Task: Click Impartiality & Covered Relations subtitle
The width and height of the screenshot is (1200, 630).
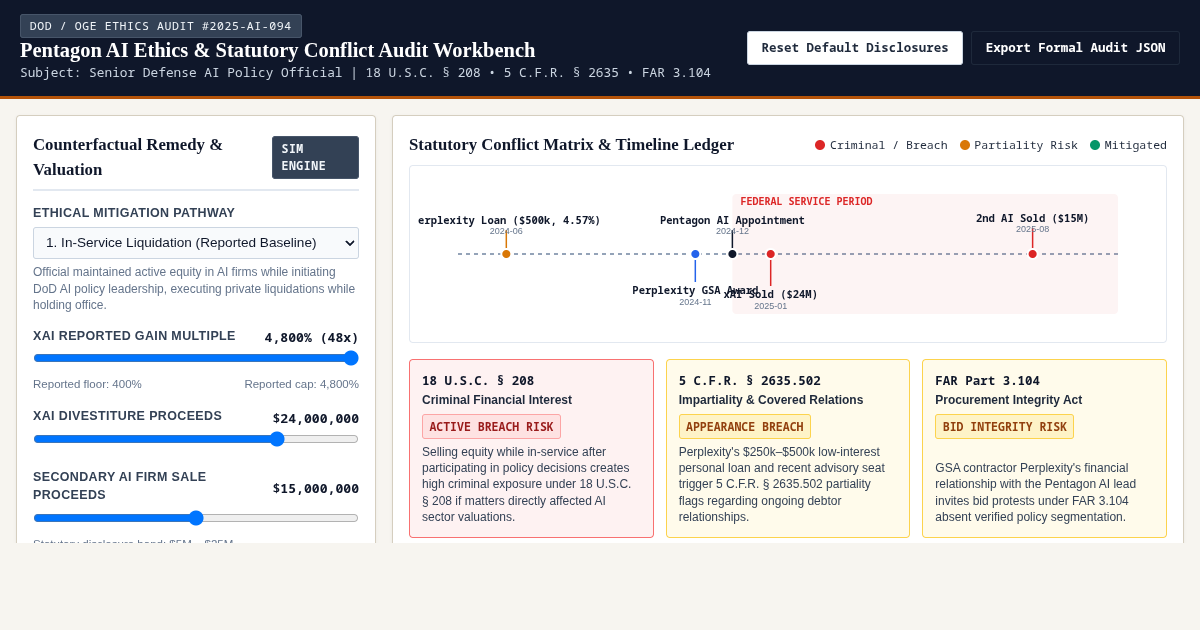Action: coord(771,400)
